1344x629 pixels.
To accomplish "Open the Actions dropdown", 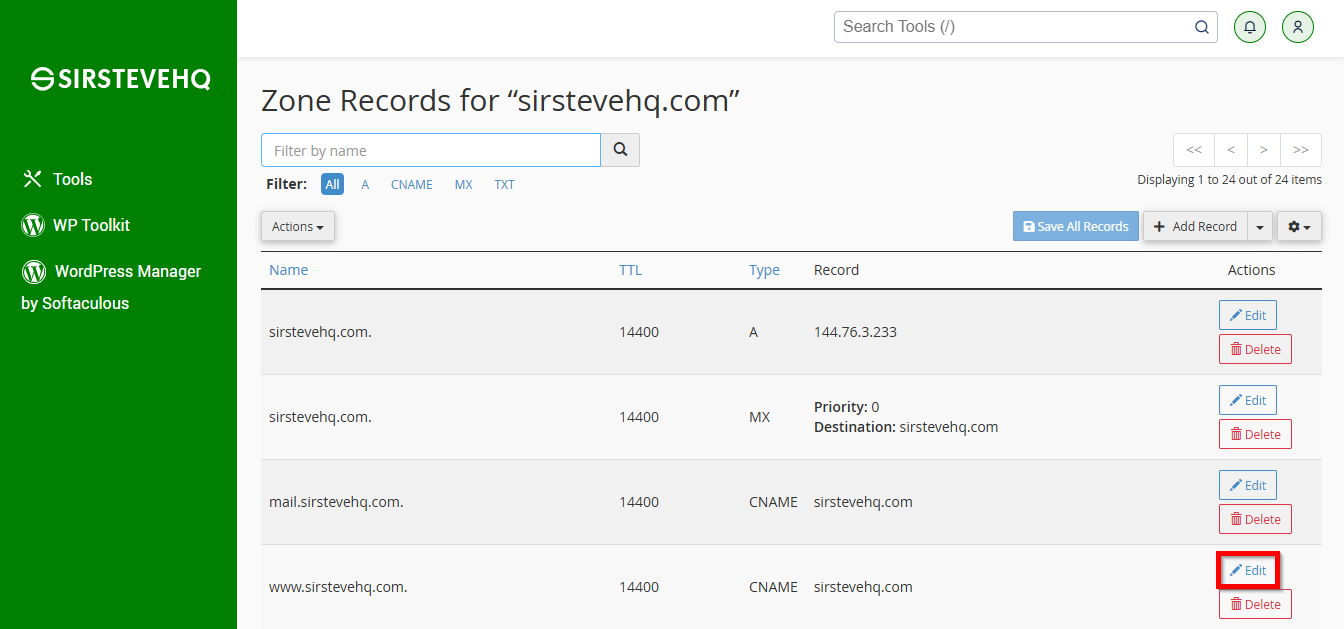I will click(298, 227).
